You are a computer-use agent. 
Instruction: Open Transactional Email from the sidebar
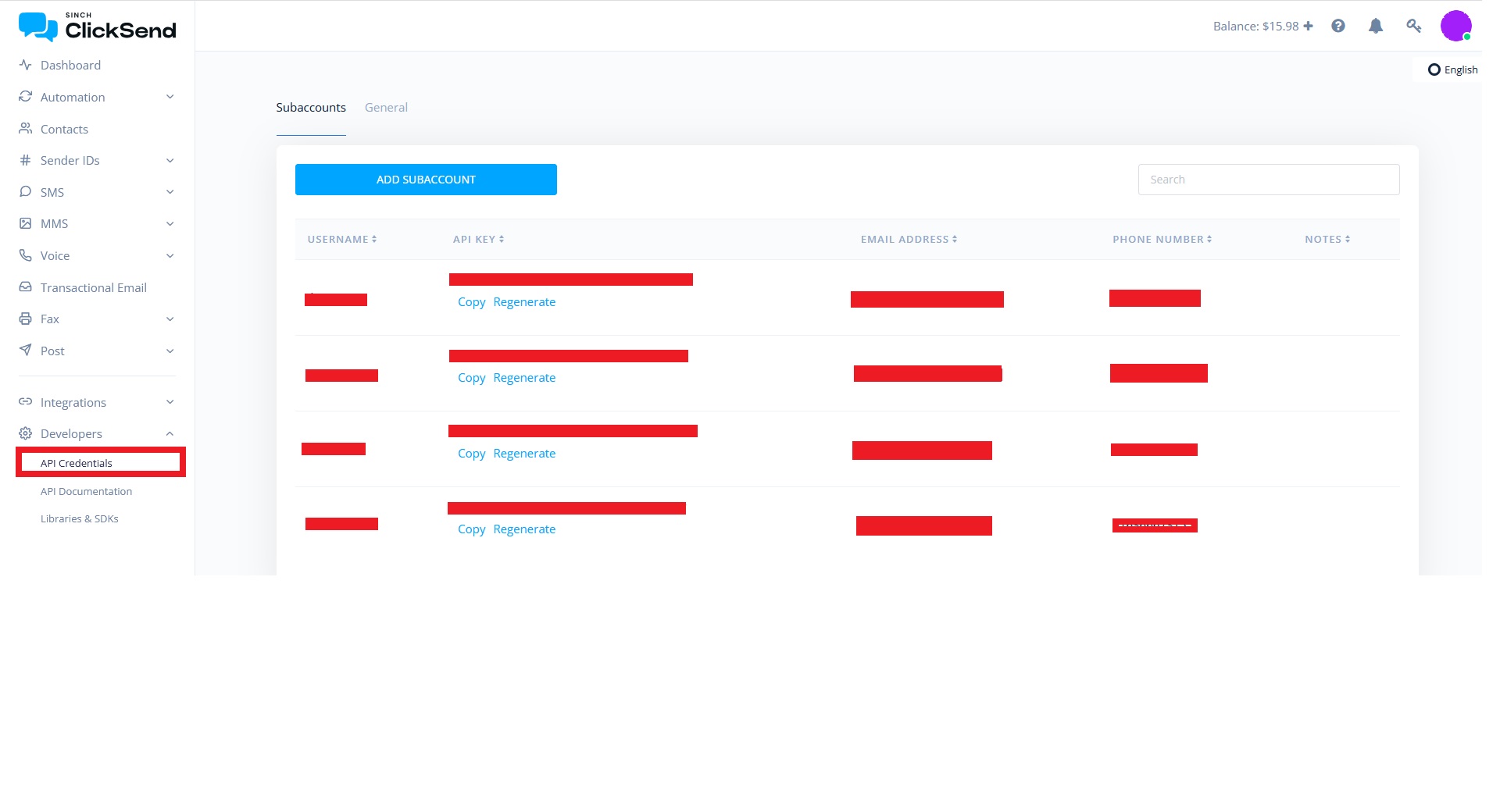tap(93, 287)
